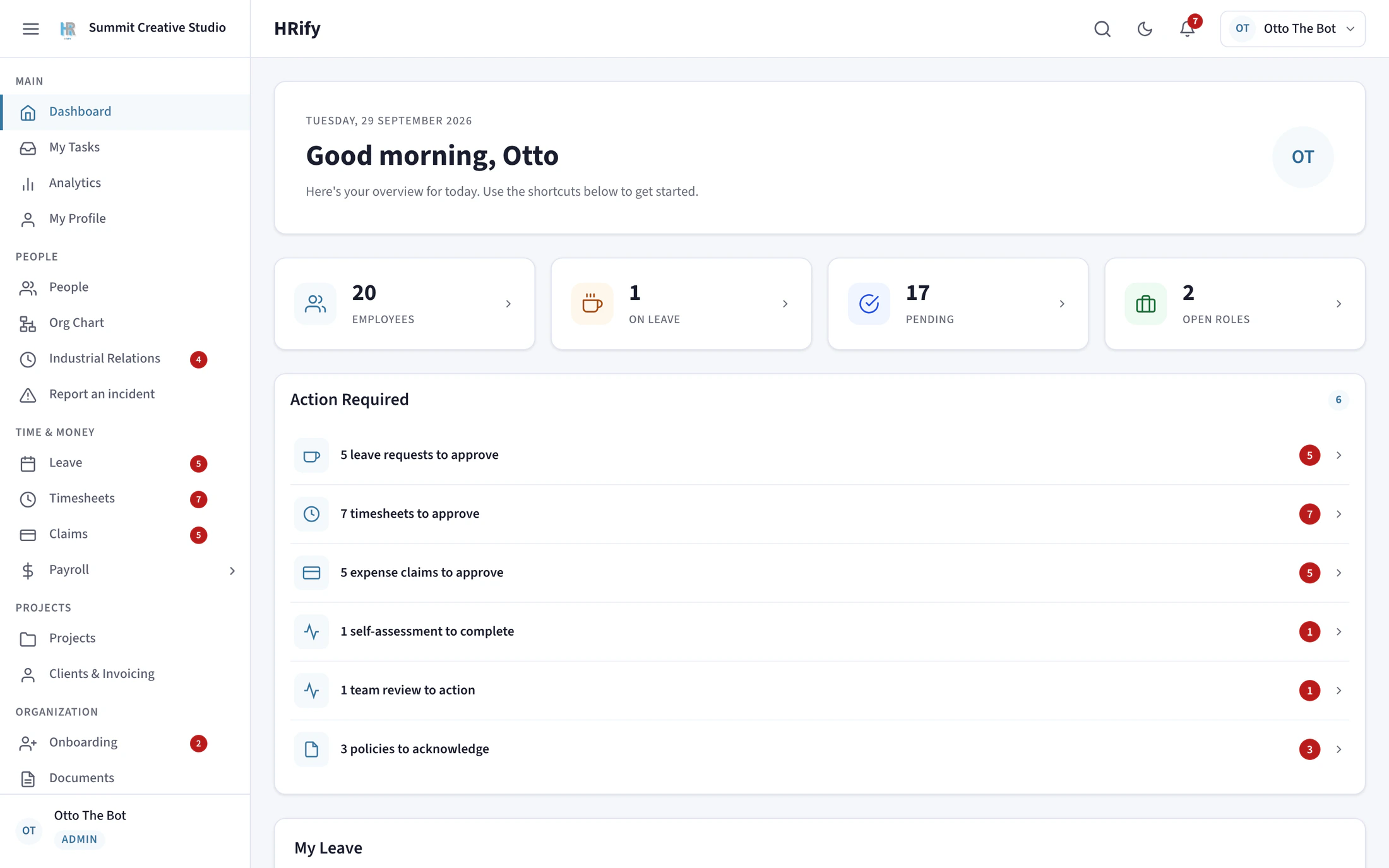Expand the Otto The Bot account dropdown
This screenshot has width=1389, height=868.
coord(1292,28)
